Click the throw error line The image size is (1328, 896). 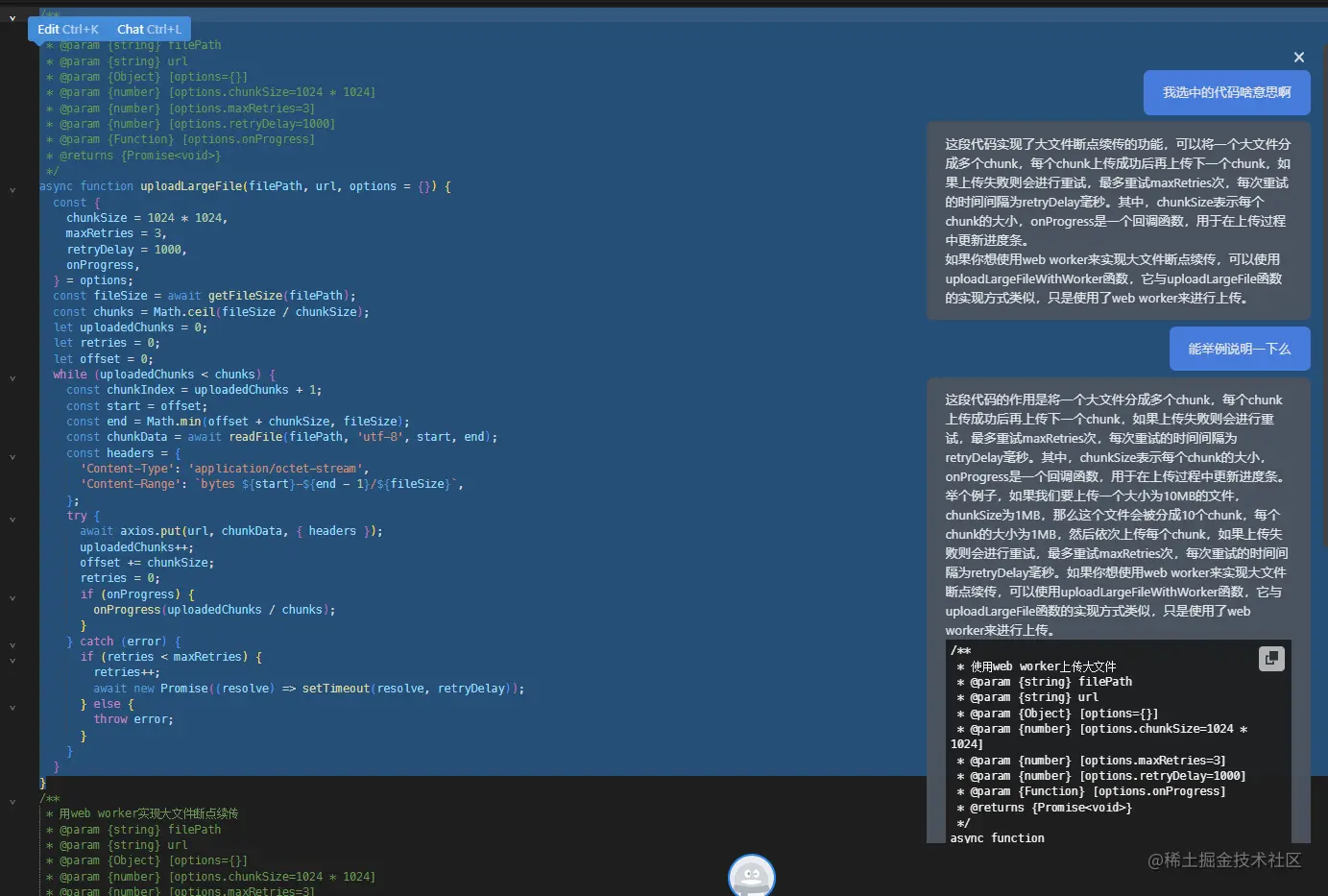[x=133, y=719]
